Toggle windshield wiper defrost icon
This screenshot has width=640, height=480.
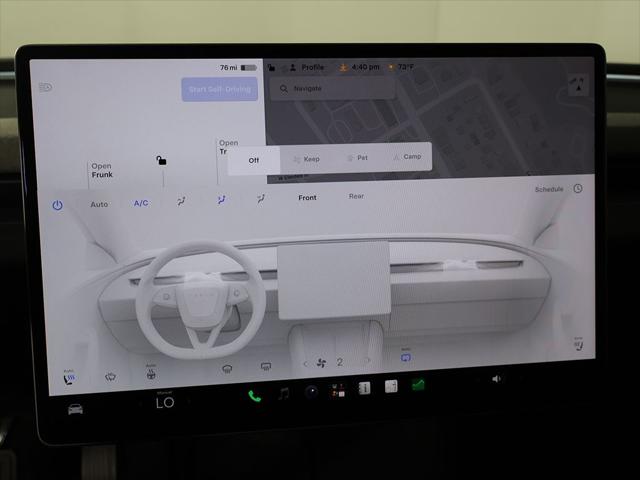point(110,376)
